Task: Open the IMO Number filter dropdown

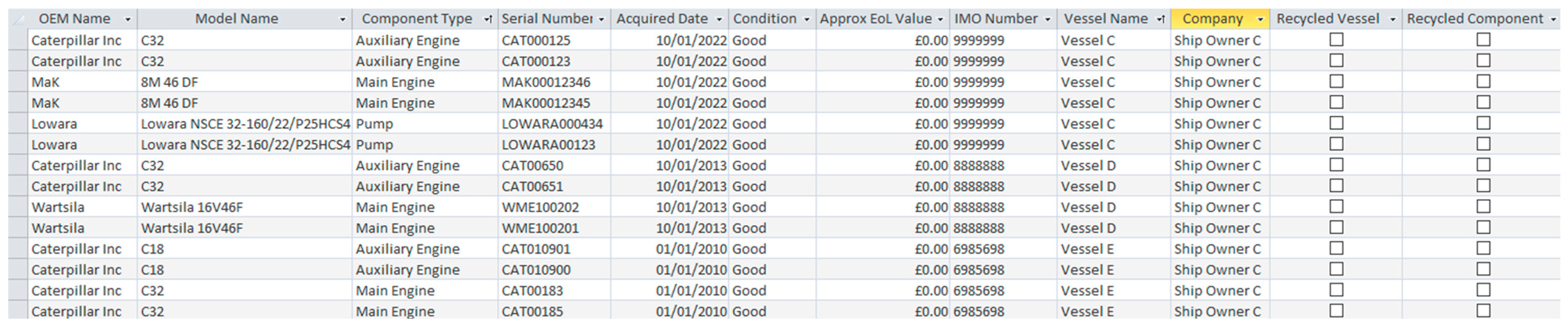Action: 1048,20
